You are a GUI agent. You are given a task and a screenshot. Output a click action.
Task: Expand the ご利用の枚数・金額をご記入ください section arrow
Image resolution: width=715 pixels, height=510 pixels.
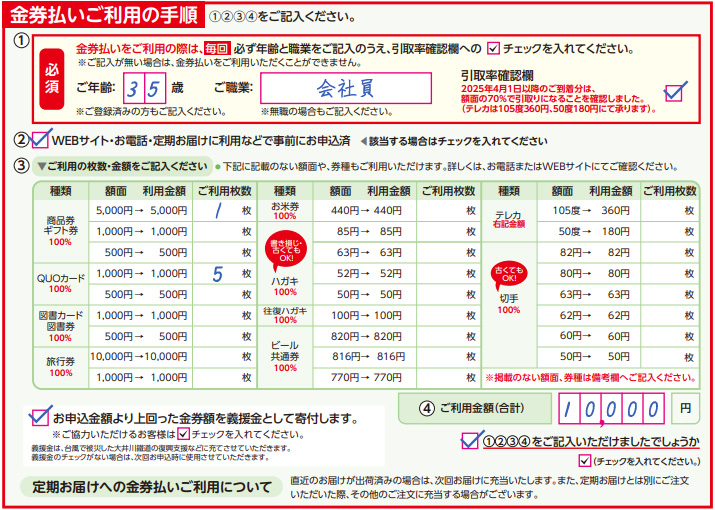pos(41,166)
